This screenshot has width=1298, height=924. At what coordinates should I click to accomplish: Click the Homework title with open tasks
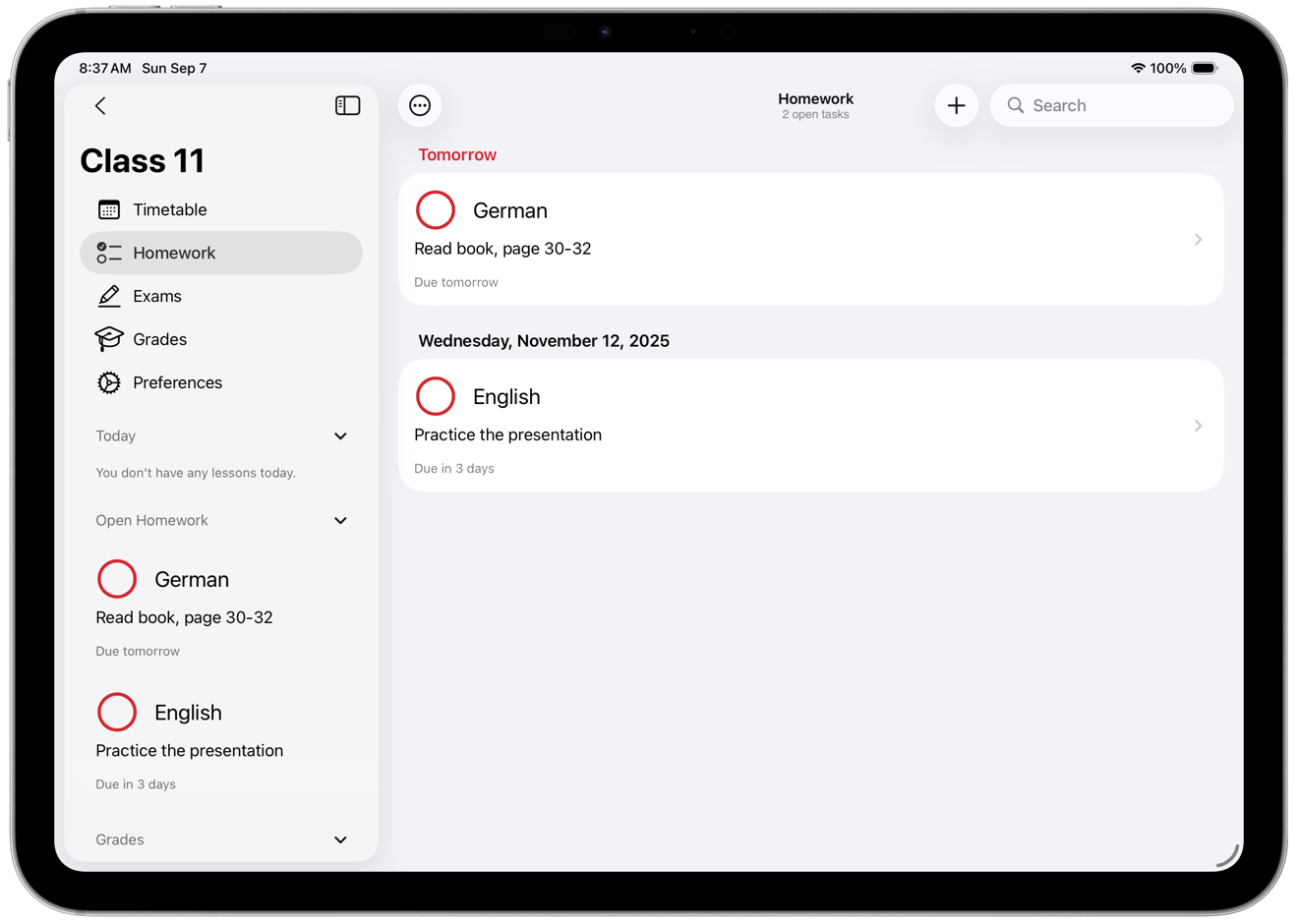815,105
